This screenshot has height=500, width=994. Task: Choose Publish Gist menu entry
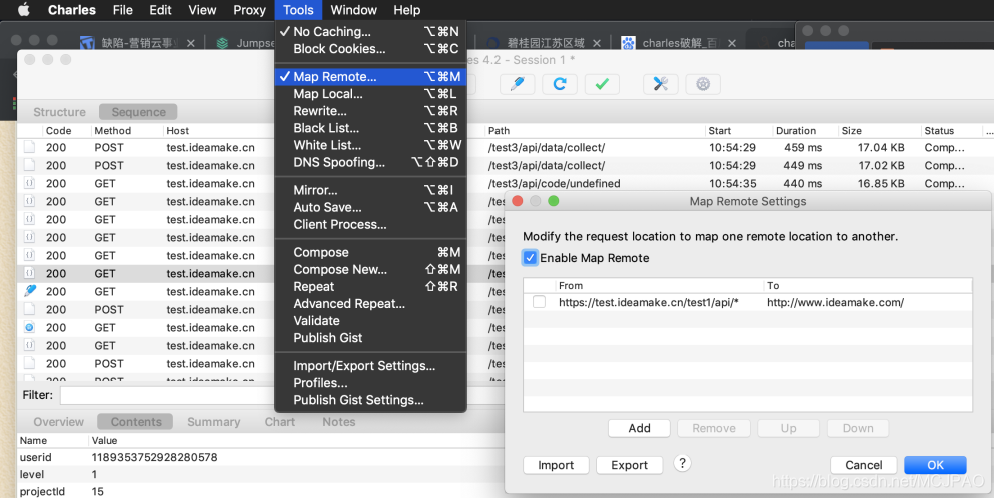pyautogui.click(x=370, y=337)
